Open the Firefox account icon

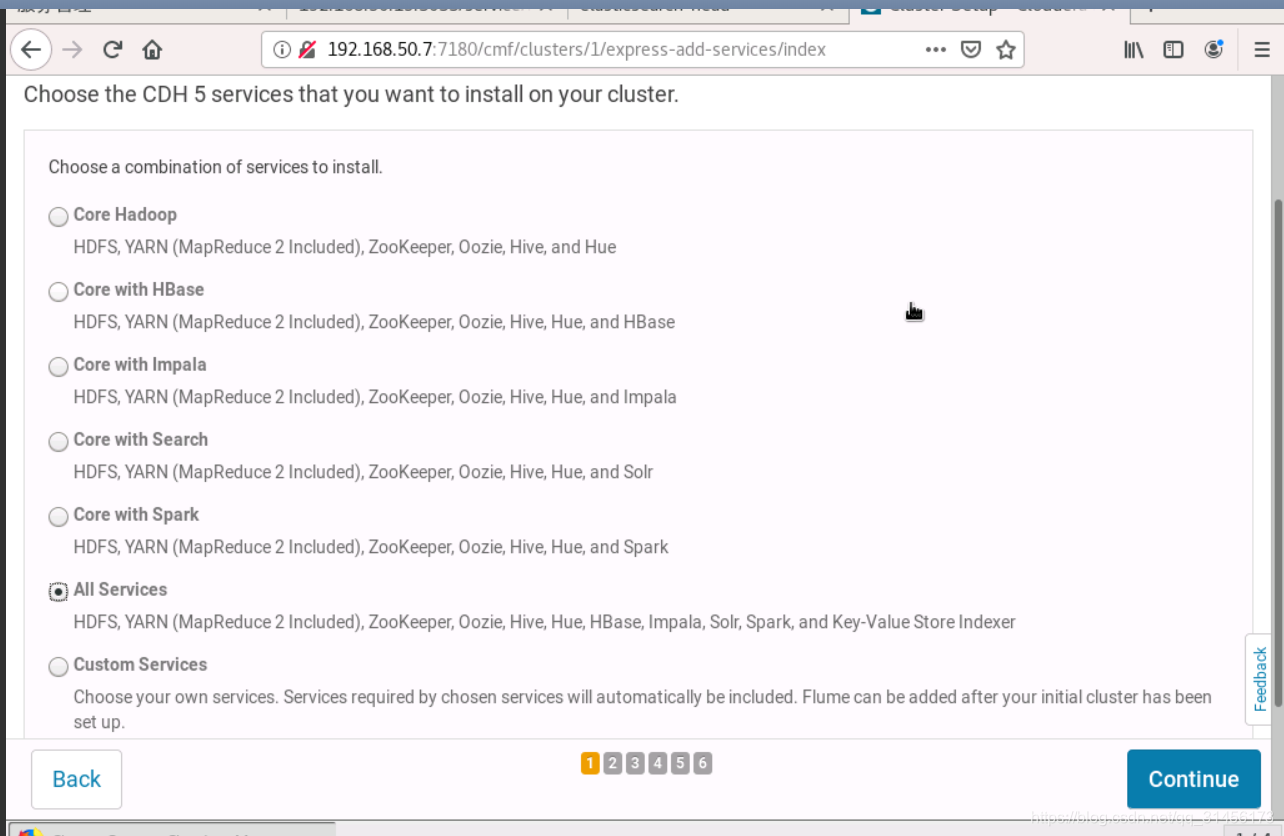click(x=1214, y=49)
